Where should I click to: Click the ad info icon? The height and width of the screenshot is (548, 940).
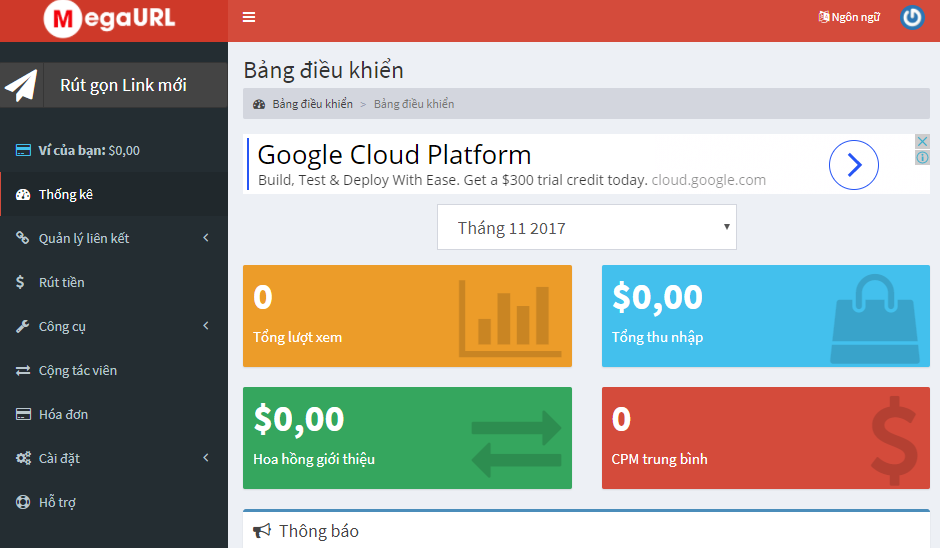tap(922, 157)
